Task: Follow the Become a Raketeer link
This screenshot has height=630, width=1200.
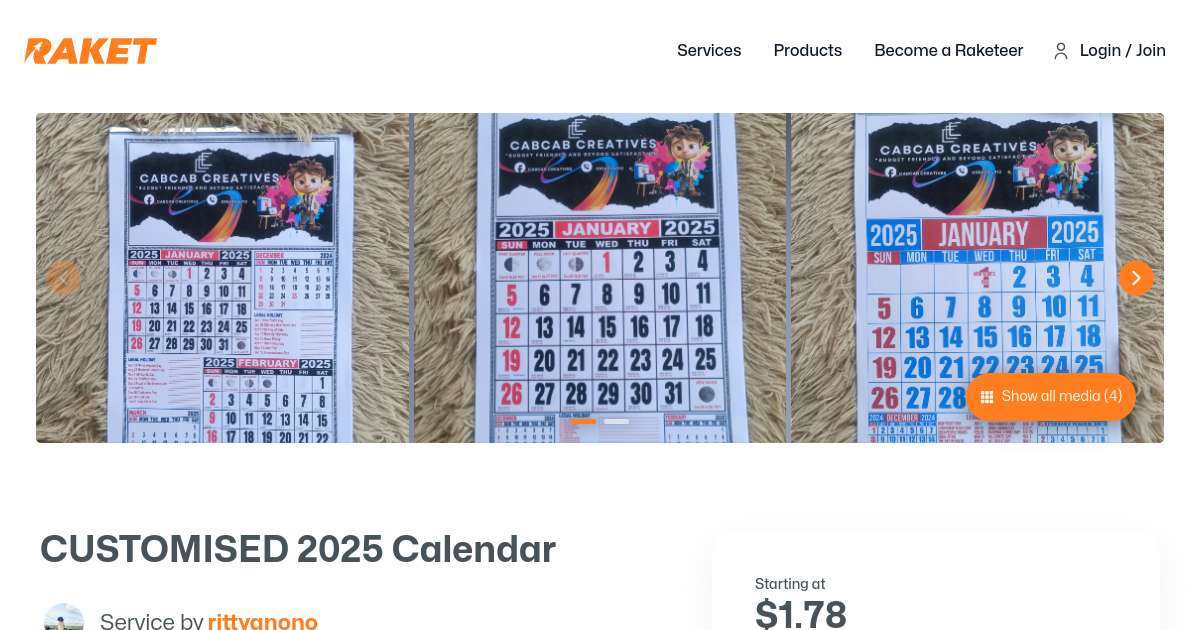Action: (949, 51)
